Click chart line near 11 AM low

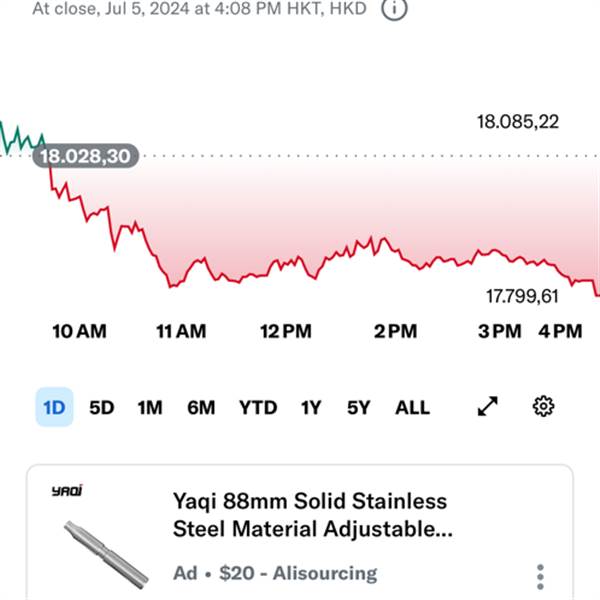pos(171,285)
